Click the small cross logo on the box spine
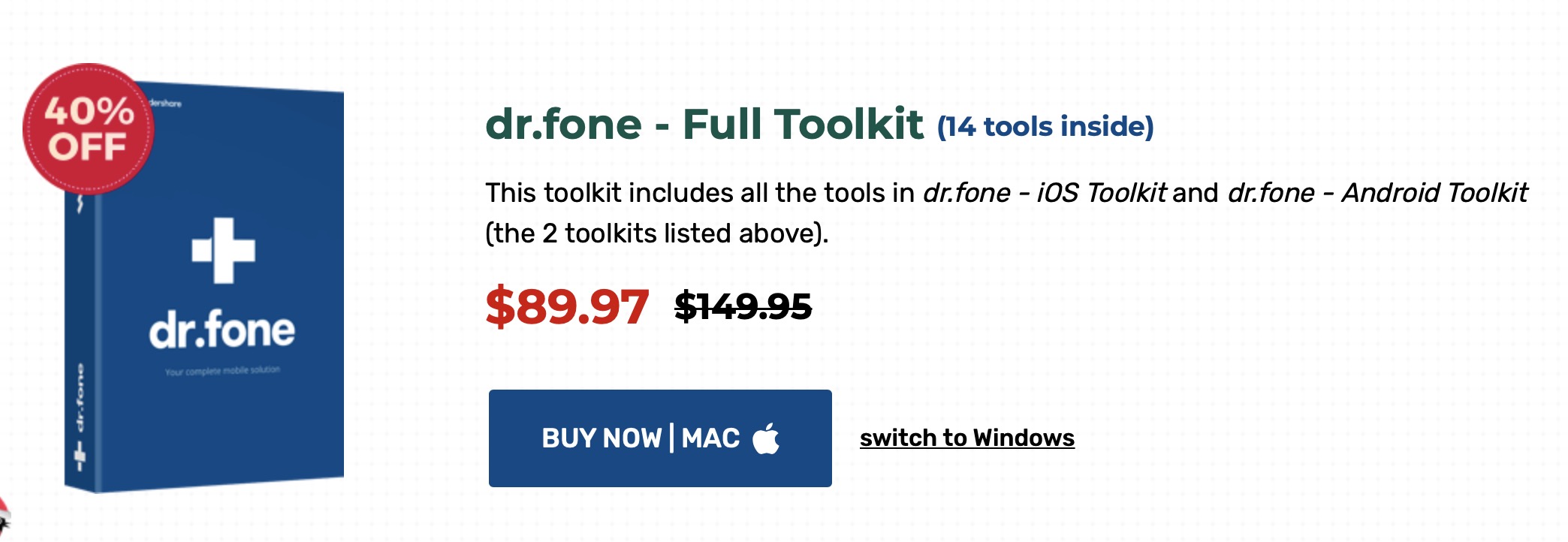1568x542 pixels. pos(80,456)
